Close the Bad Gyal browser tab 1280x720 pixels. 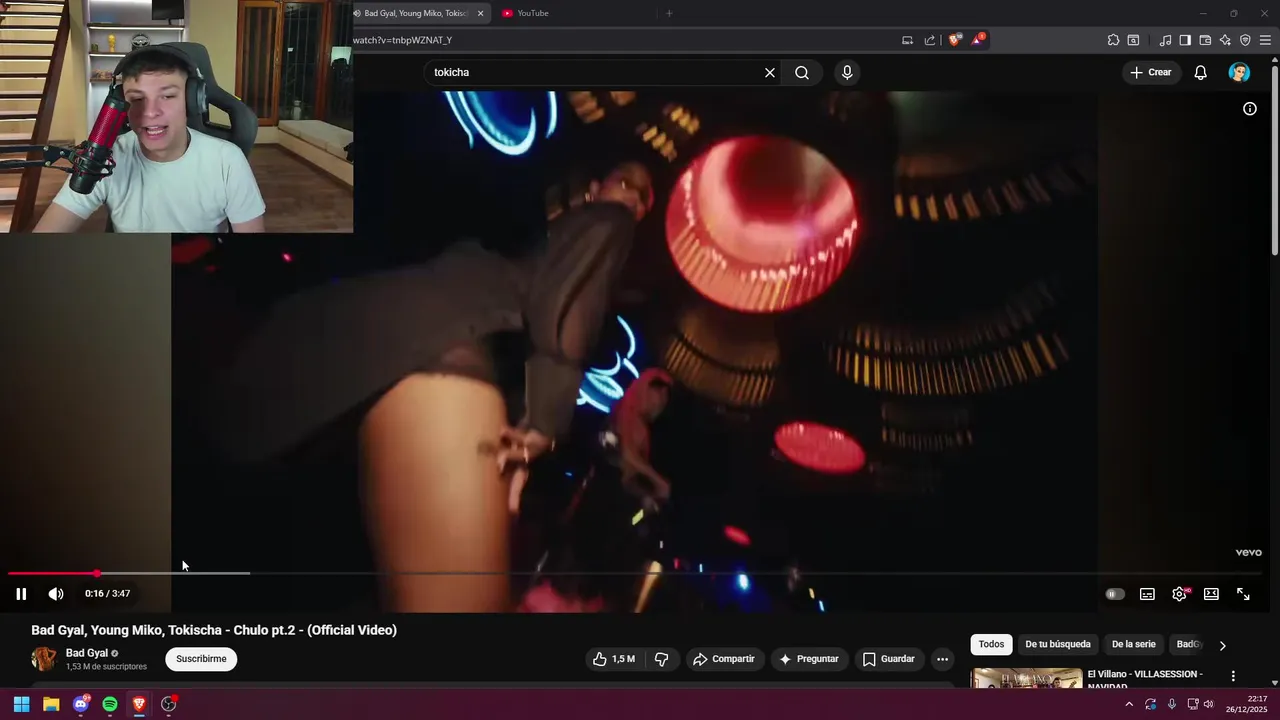[x=481, y=13]
